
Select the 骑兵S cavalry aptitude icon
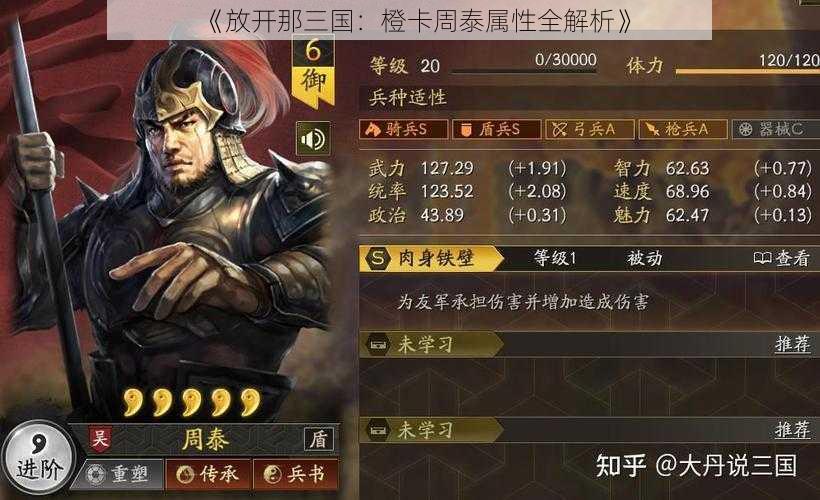(403, 129)
